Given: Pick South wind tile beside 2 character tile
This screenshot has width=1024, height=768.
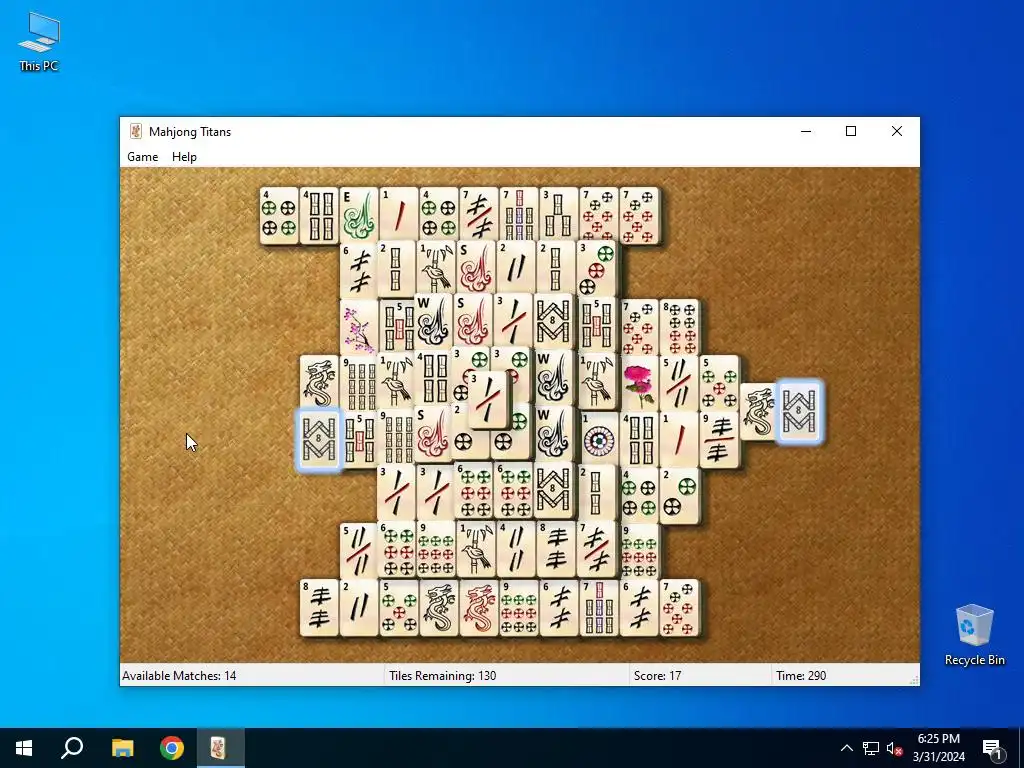Looking at the screenshot, I should (x=475, y=266).
